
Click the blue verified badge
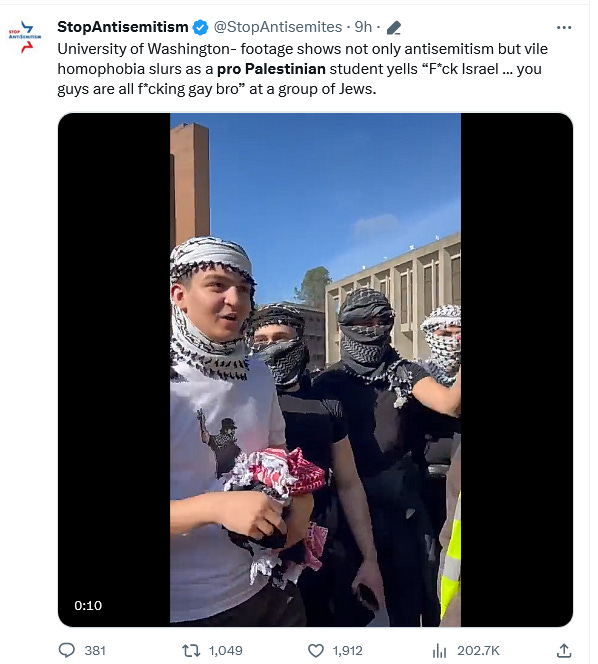click(200, 28)
